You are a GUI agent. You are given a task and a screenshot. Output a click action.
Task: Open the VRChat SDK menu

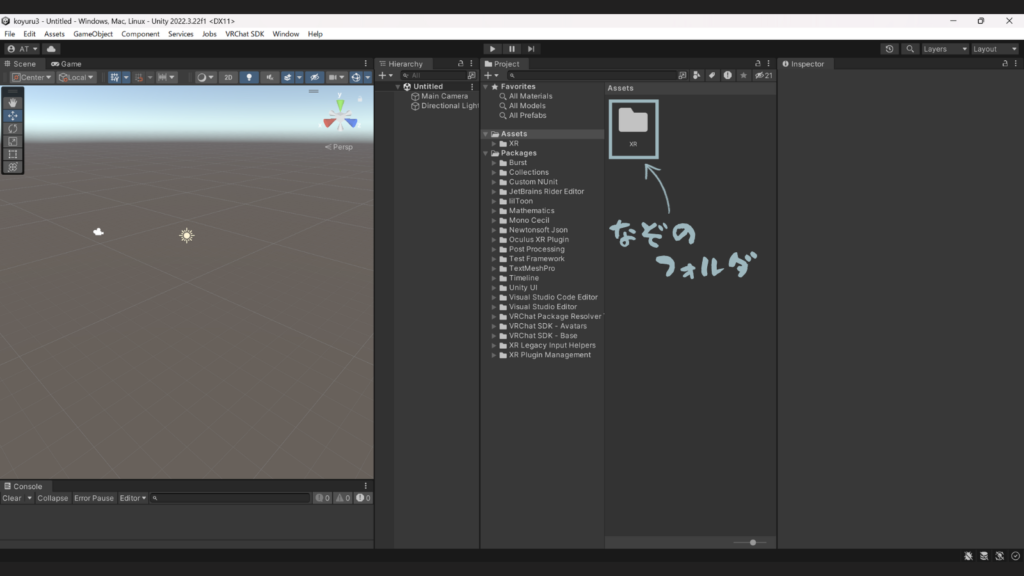245,34
